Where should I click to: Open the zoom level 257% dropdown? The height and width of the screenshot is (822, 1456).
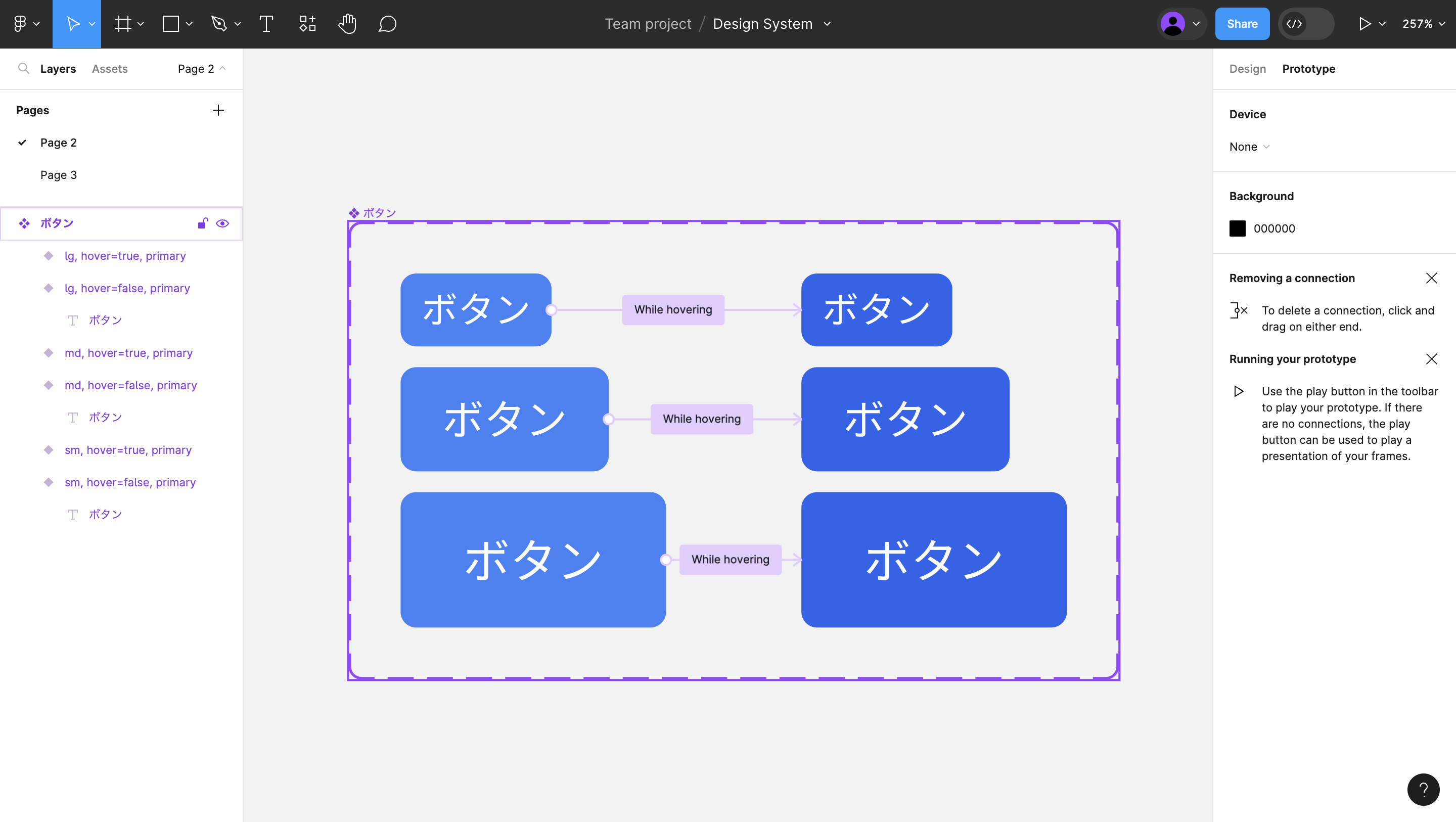pos(1423,24)
